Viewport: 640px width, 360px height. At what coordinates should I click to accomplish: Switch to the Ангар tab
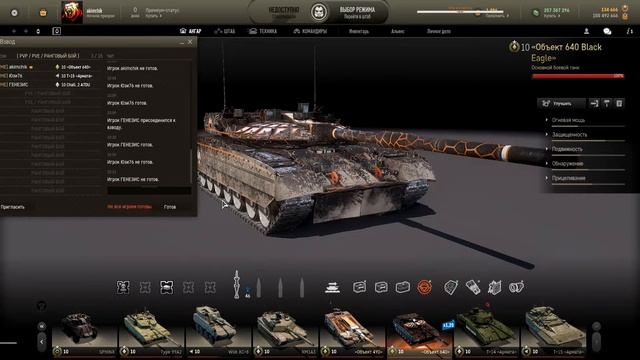click(x=191, y=31)
